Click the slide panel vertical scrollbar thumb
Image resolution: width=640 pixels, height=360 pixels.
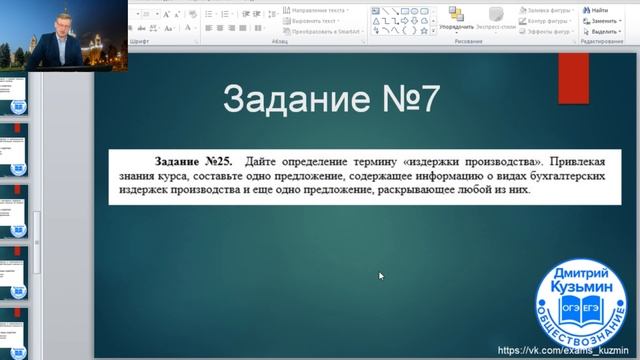[37, 242]
